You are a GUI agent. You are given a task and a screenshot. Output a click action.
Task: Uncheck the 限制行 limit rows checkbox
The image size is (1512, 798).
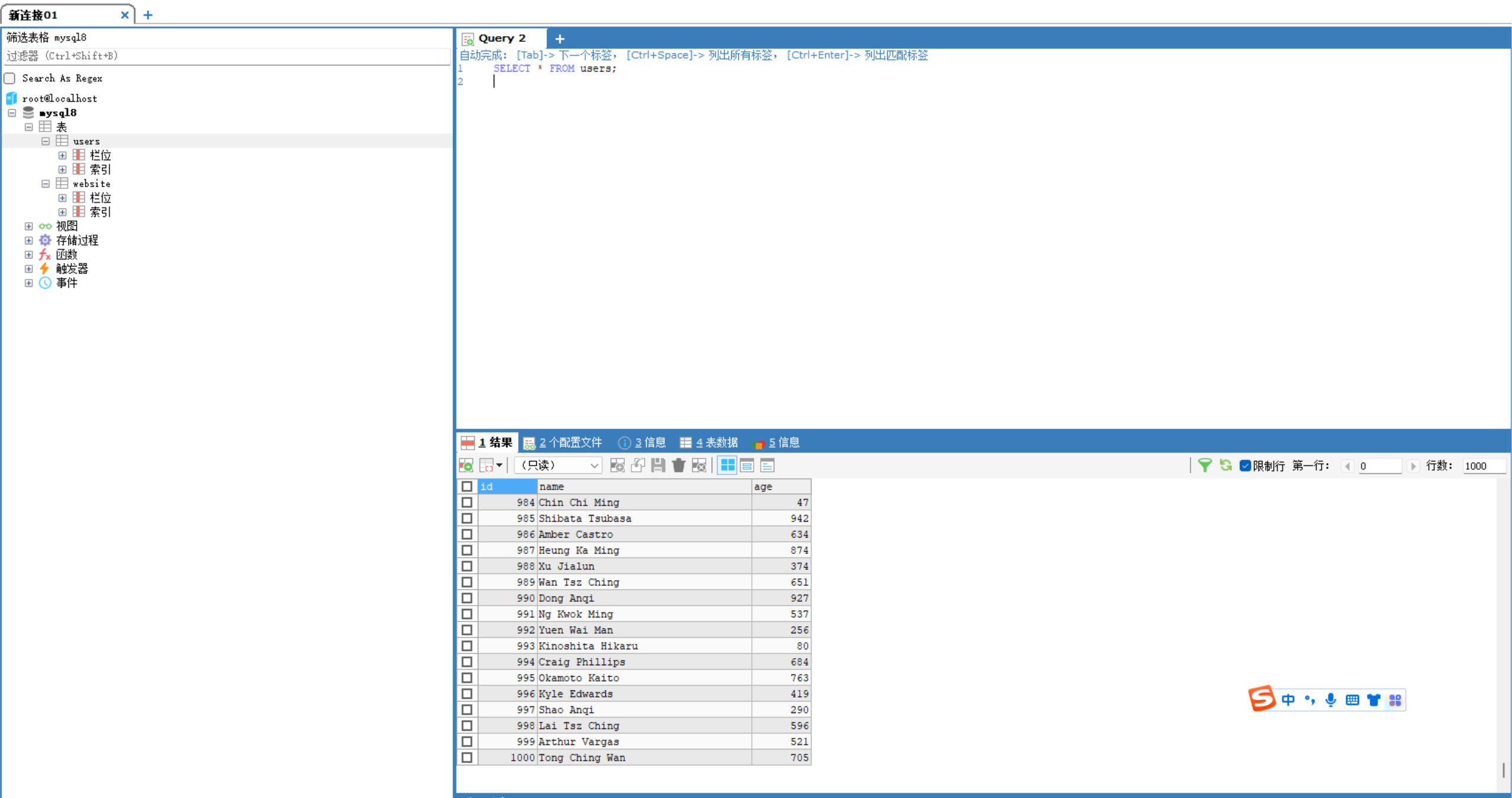pos(1246,465)
